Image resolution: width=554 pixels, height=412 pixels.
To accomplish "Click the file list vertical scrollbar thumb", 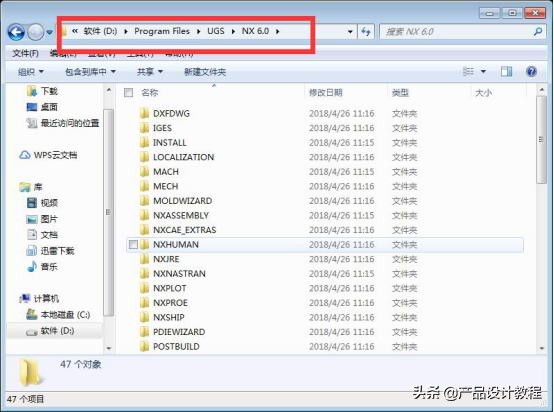I will click(541, 140).
